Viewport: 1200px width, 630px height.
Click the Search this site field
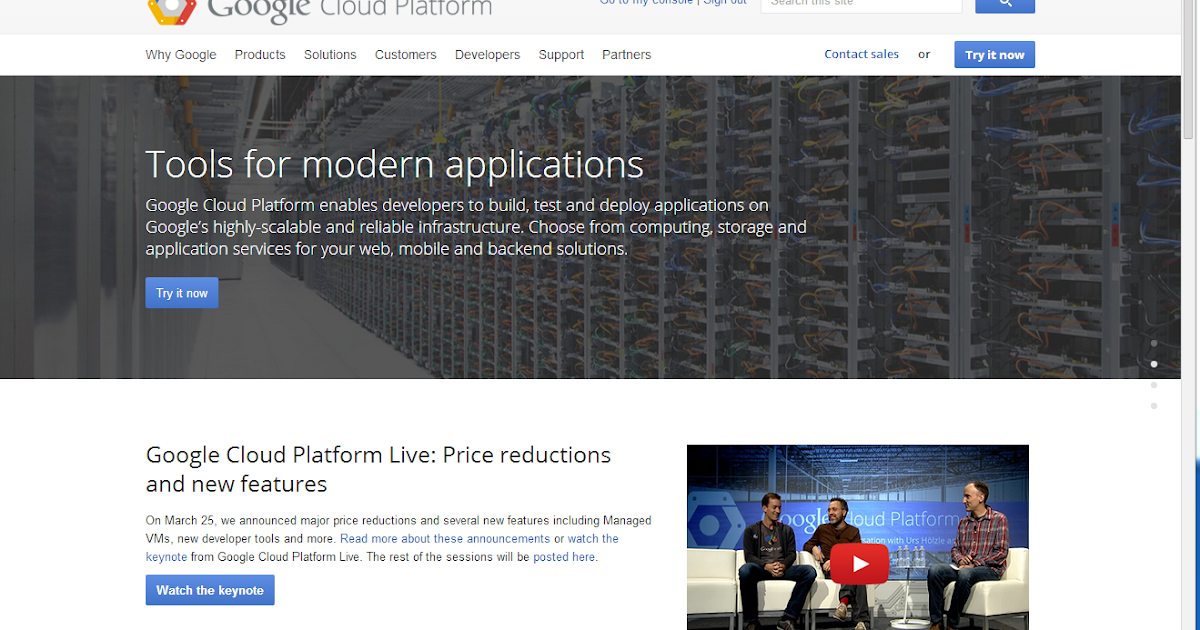pos(861,5)
